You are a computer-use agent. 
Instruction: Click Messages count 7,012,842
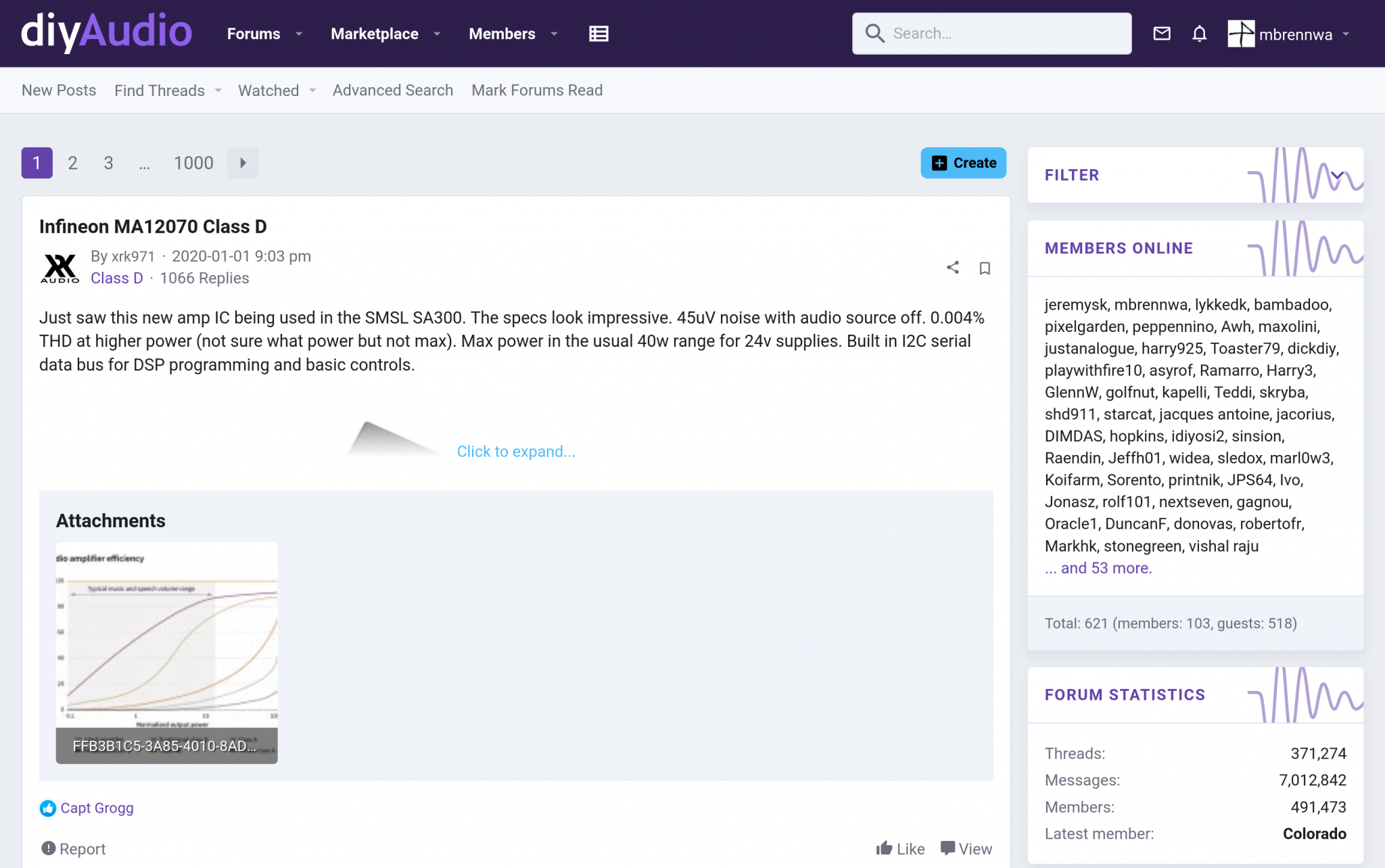pyautogui.click(x=1313, y=780)
